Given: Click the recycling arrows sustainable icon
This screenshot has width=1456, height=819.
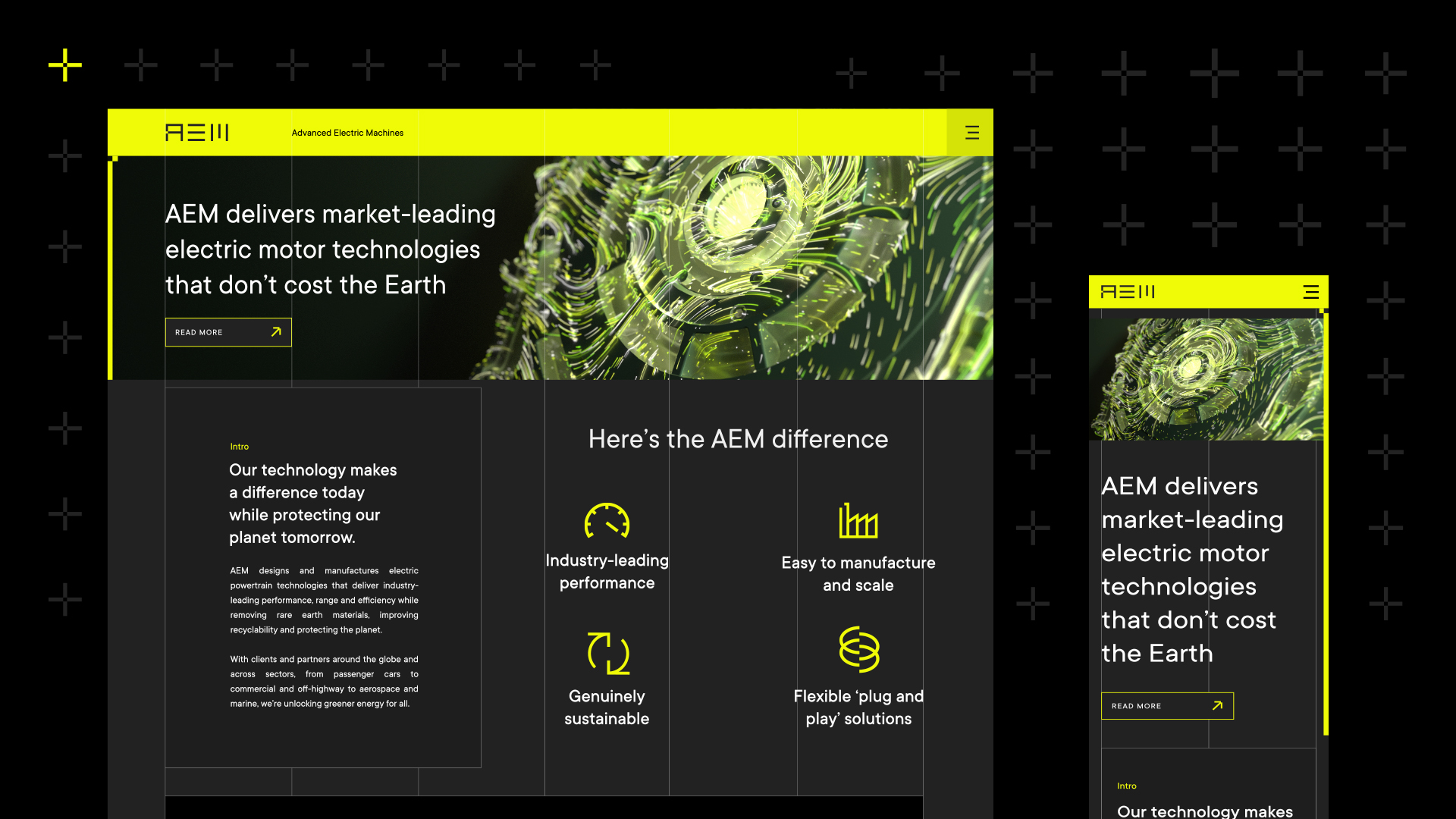Looking at the screenshot, I should click(x=608, y=653).
